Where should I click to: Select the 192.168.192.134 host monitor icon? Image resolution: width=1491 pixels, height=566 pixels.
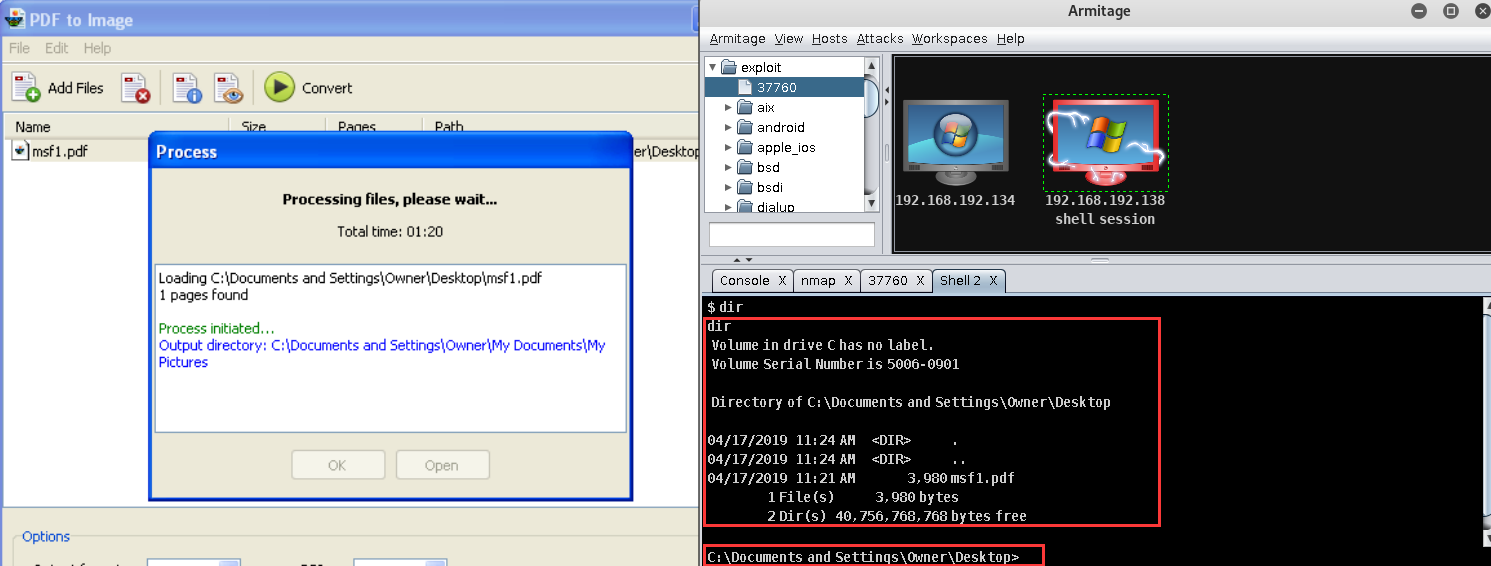pyautogui.click(x=955, y=143)
